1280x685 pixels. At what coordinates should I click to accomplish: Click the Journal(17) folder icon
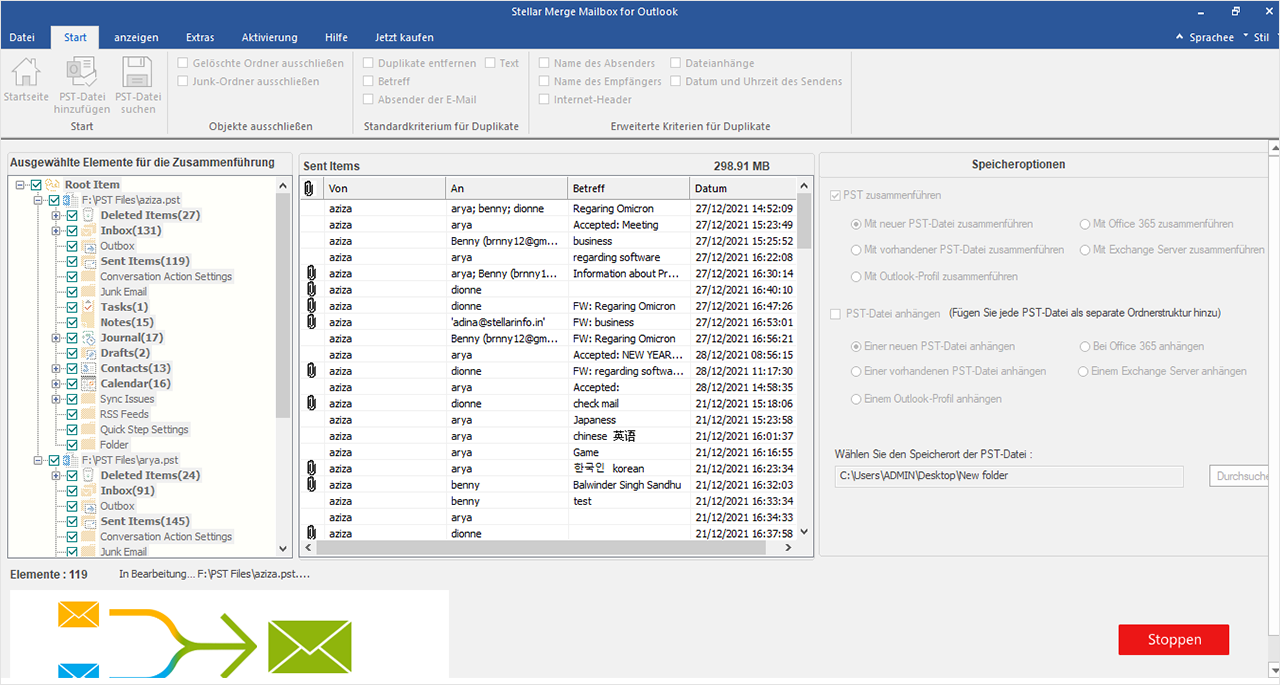coord(88,338)
